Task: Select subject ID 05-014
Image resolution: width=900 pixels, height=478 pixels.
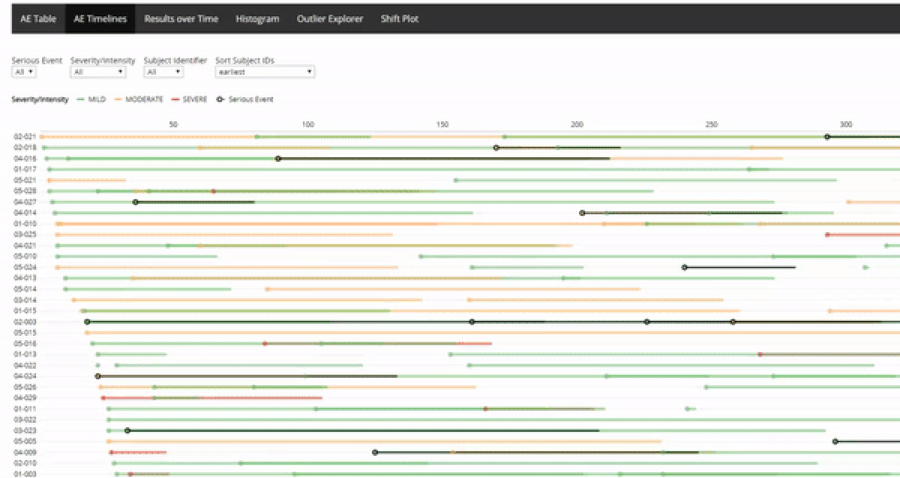Action: point(25,289)
